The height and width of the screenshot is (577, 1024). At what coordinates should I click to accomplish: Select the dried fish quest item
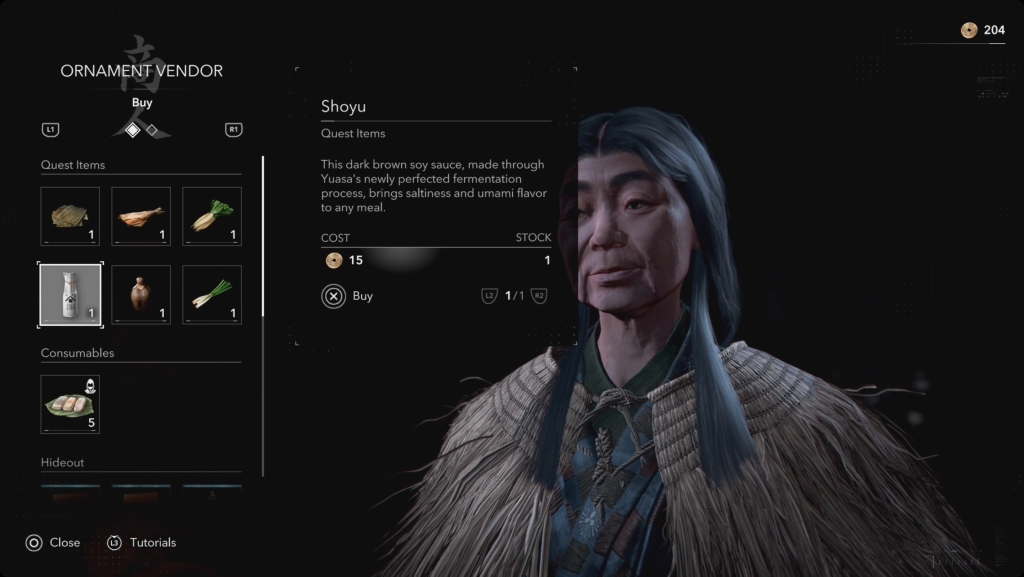point(141,216)
